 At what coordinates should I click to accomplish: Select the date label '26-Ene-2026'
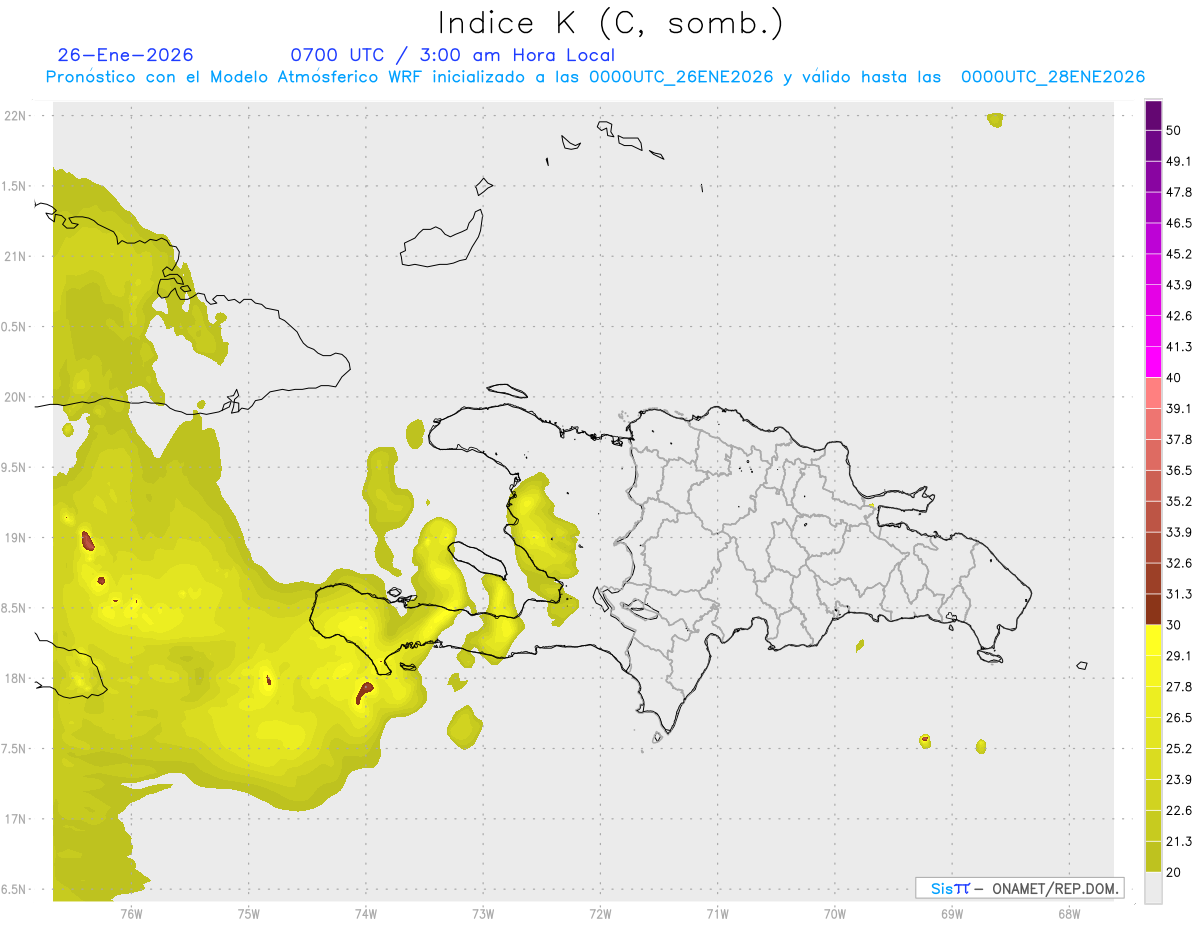125,55
